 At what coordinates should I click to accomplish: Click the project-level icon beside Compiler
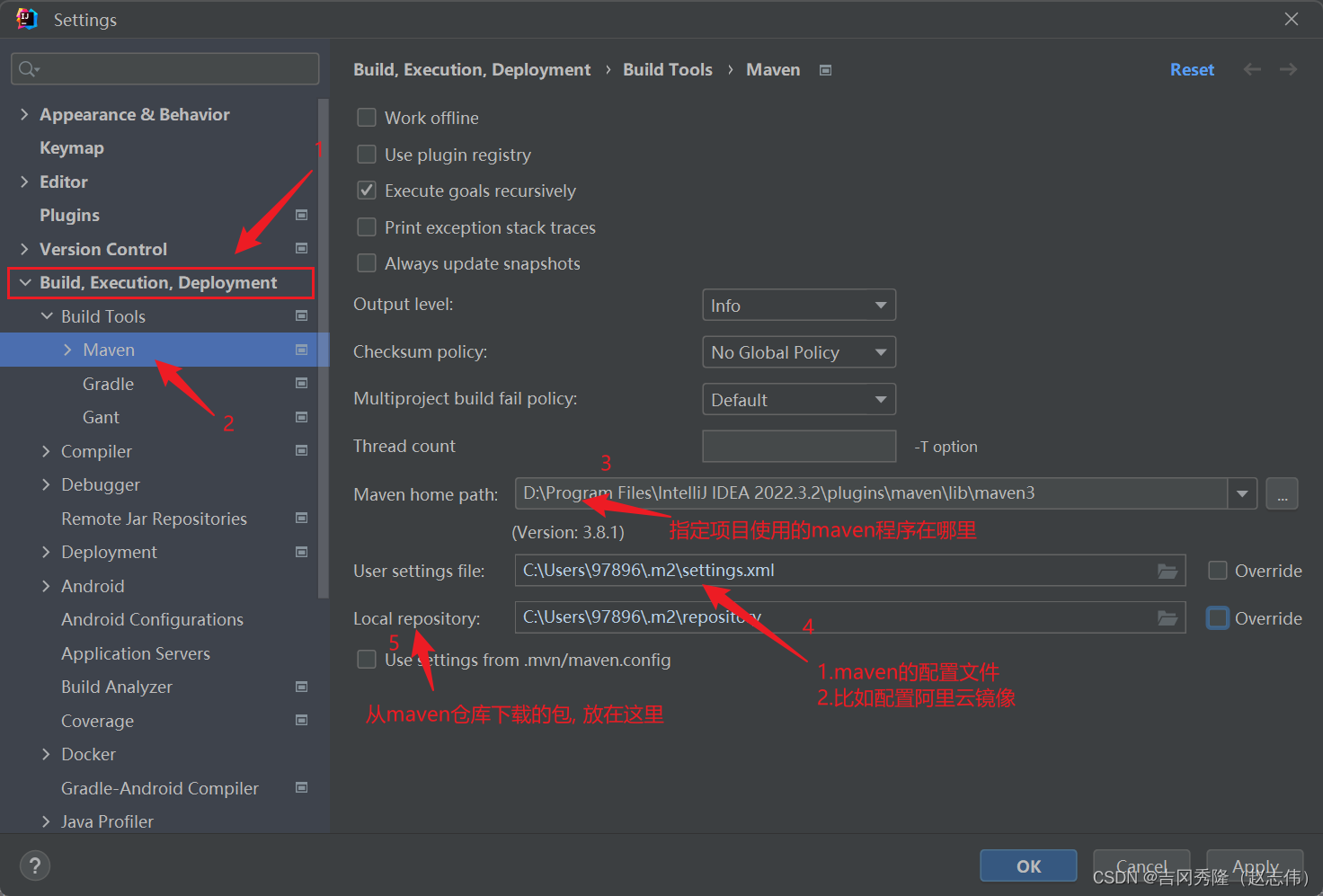click(x=302, y=450)
